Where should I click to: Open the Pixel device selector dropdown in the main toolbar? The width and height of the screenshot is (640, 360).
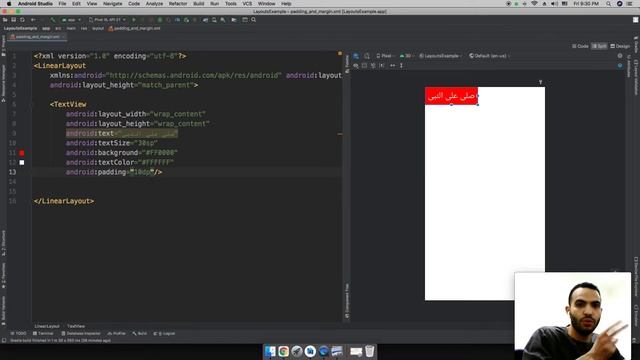tap(108, 20)
